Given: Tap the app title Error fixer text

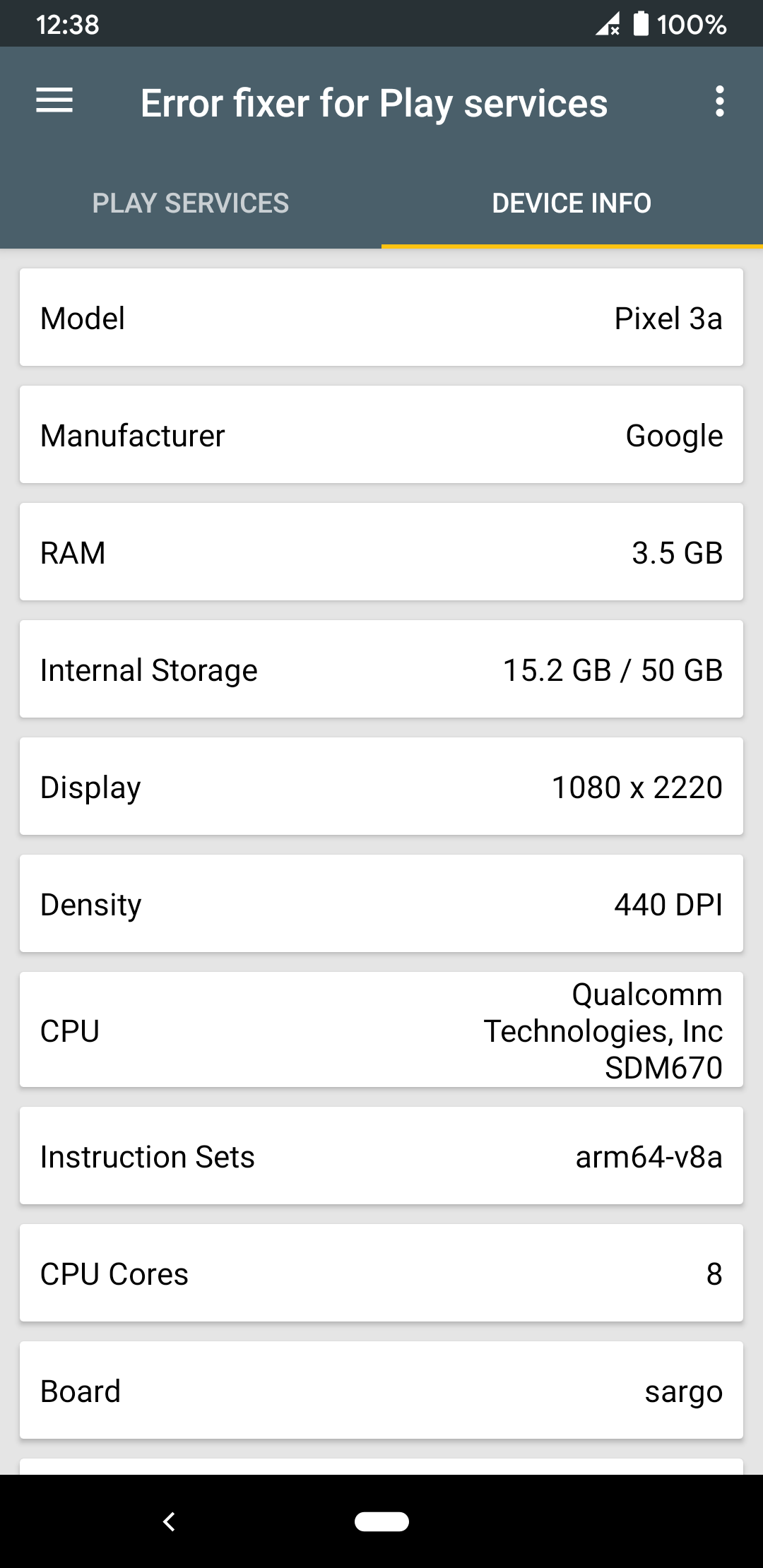Looking at the screenshot, I should [x=374, y=103].
